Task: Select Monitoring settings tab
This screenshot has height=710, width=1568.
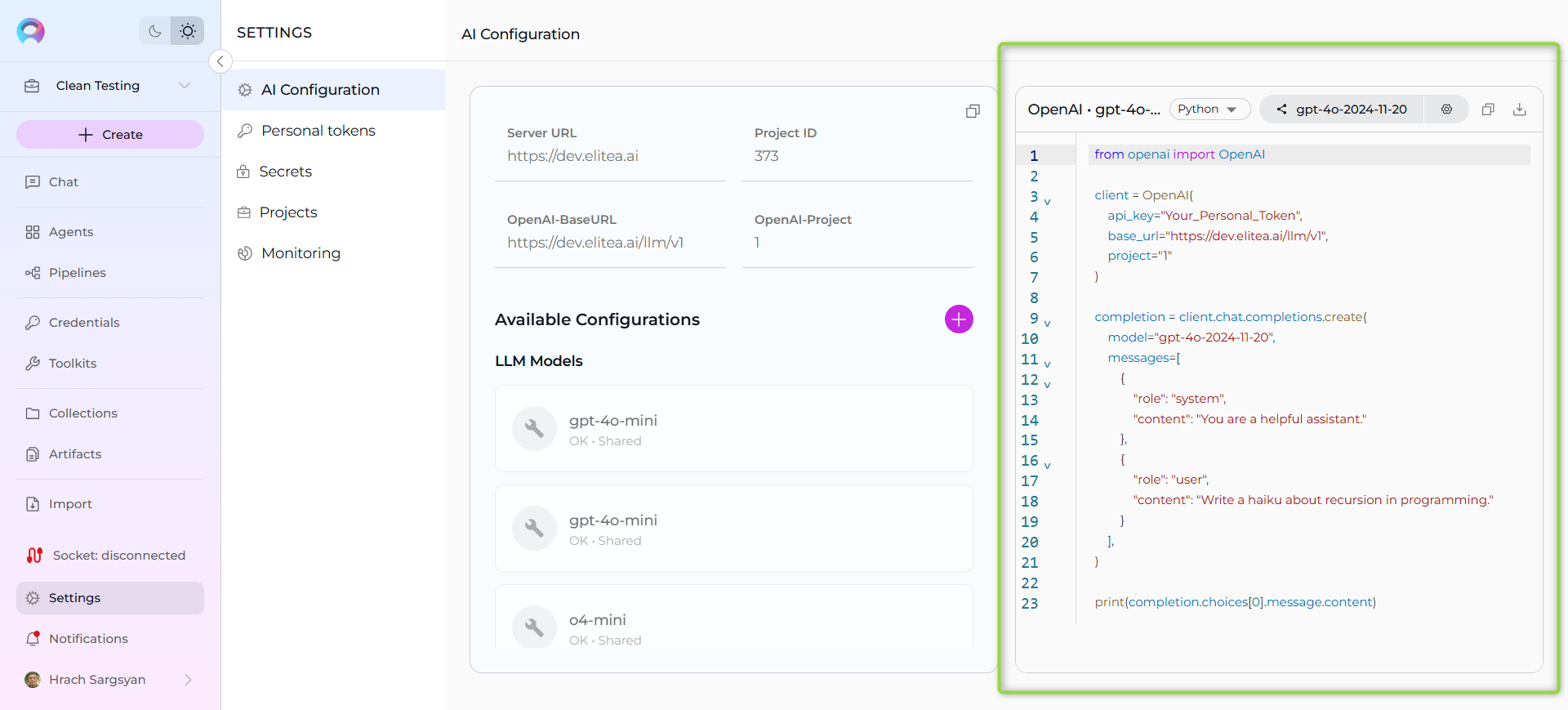Action: 333,253
